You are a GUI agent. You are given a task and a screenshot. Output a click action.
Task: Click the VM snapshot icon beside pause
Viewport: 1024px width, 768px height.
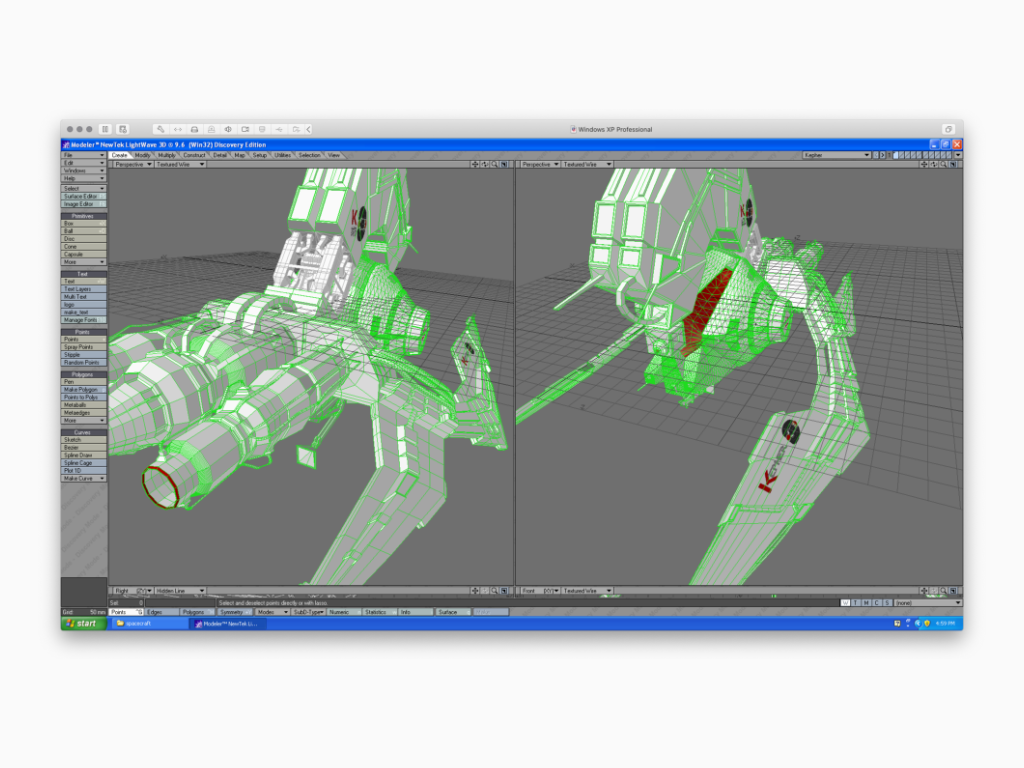point(123,129)
